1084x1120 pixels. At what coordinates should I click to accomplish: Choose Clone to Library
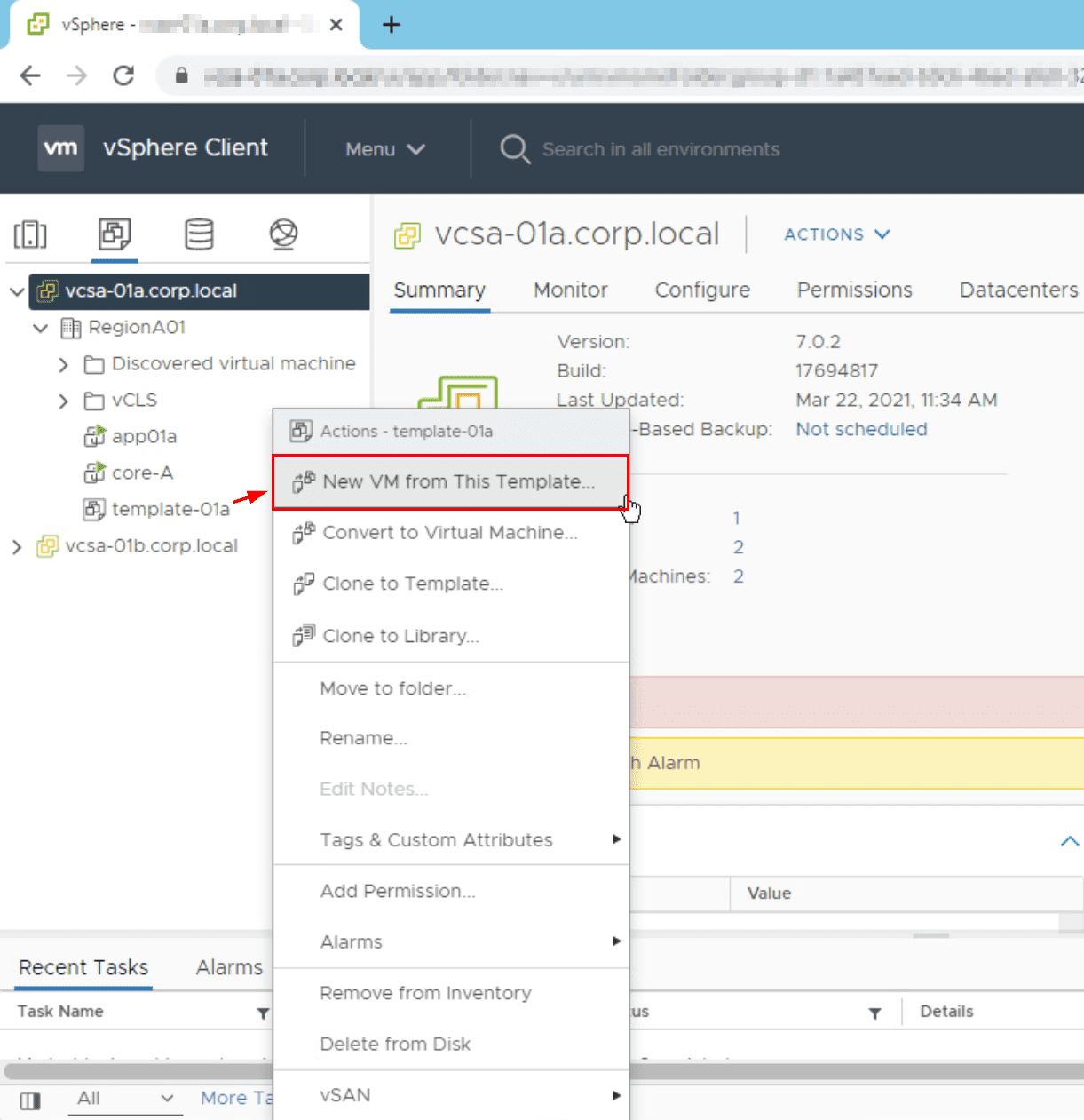coord(451,636)
